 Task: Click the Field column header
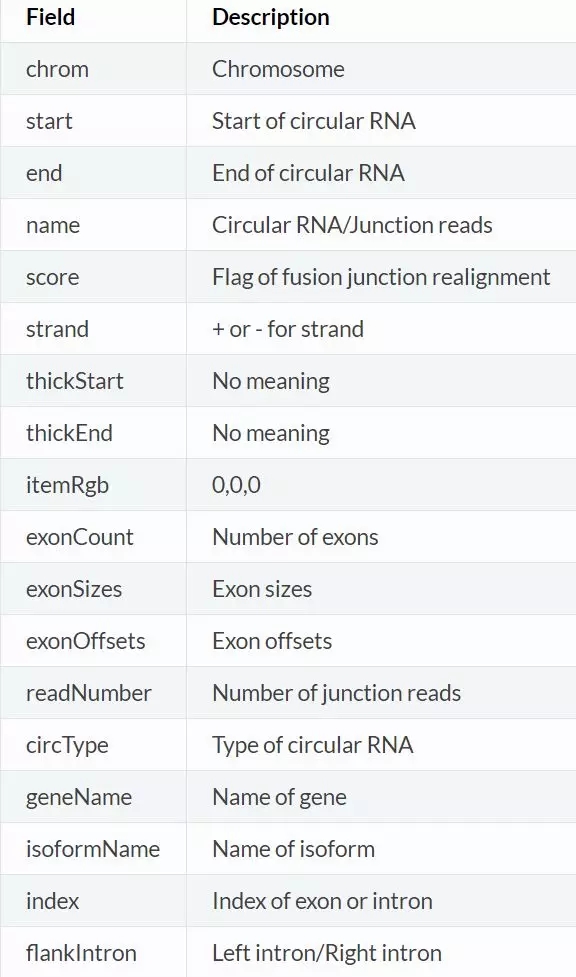(x=50, y=17)
